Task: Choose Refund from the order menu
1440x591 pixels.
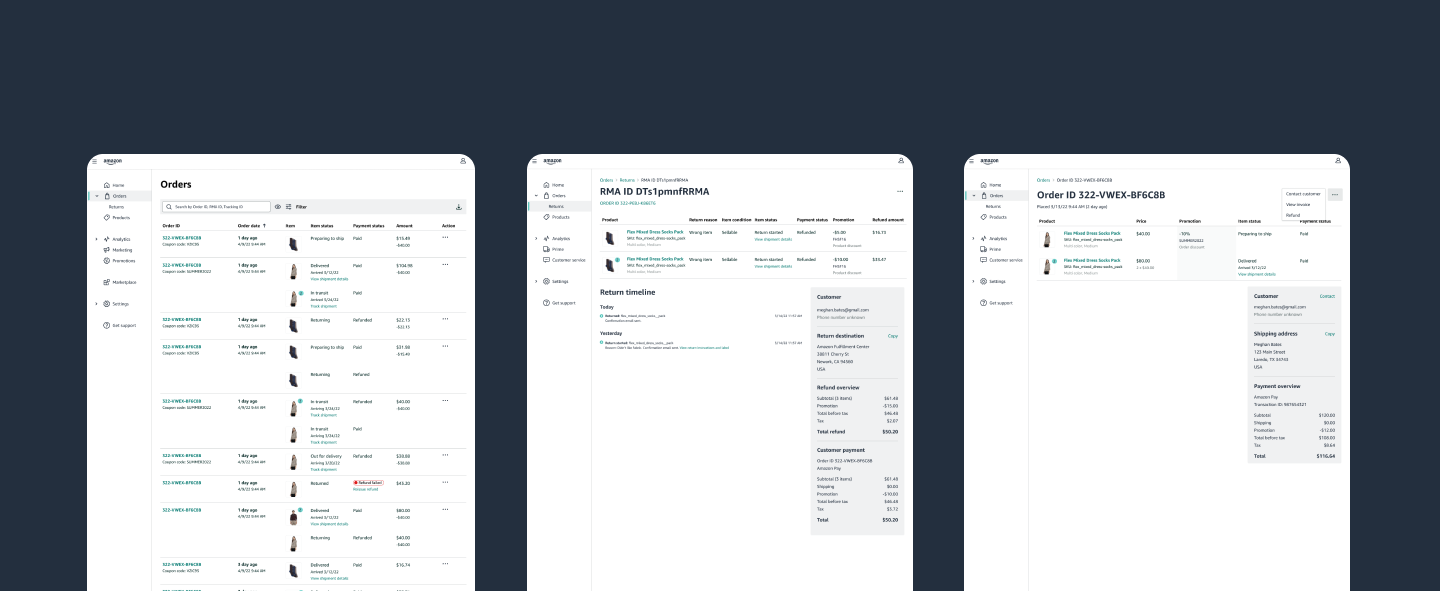Action: tap(1293, 215)
